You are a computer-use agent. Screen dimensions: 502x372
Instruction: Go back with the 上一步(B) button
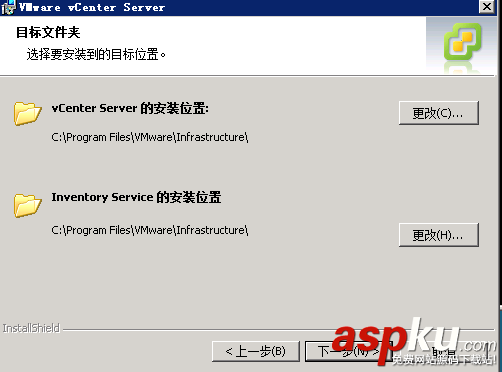point(256,351)
